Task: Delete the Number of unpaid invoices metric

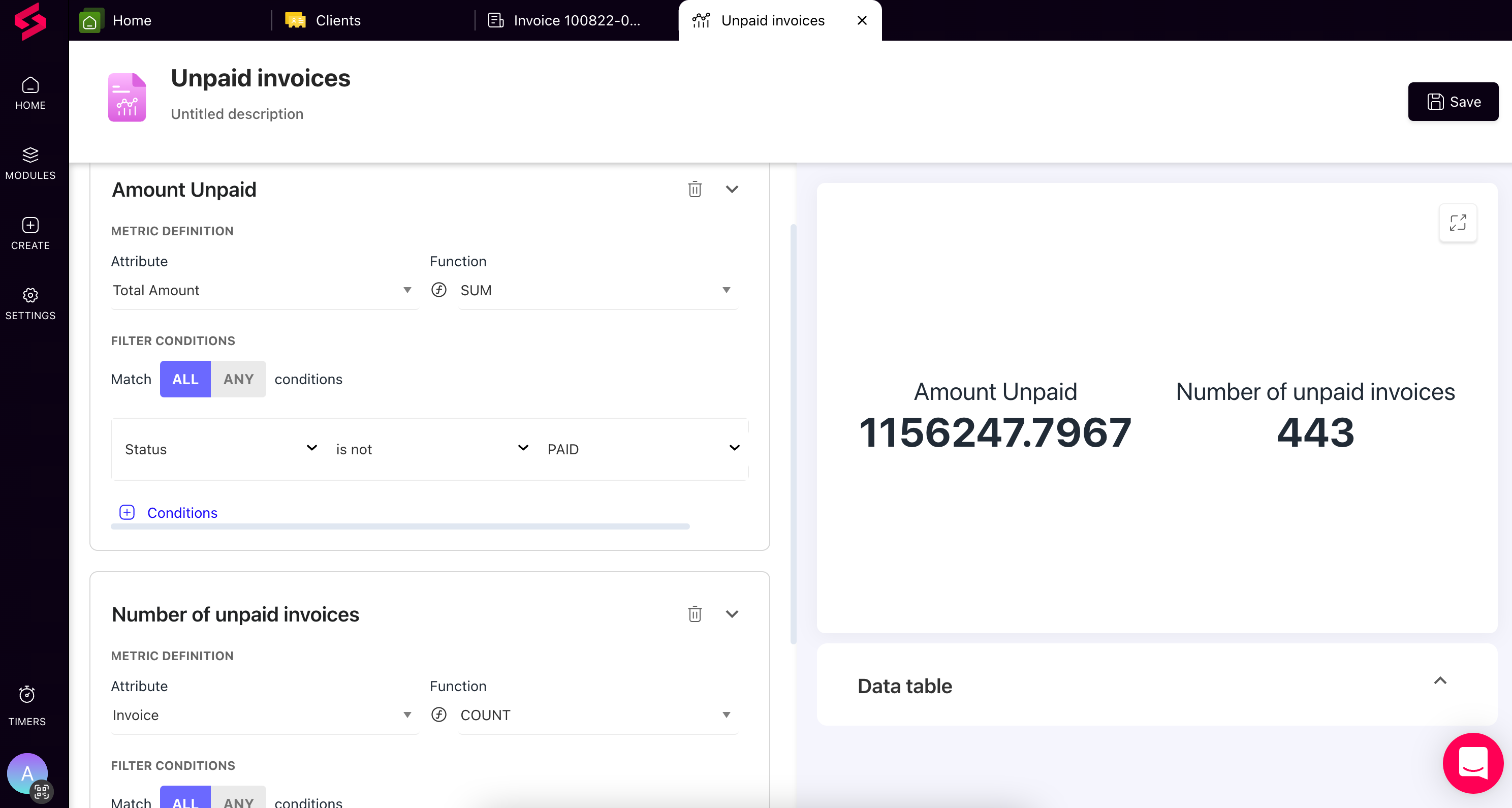Action: tap(695, 614)
